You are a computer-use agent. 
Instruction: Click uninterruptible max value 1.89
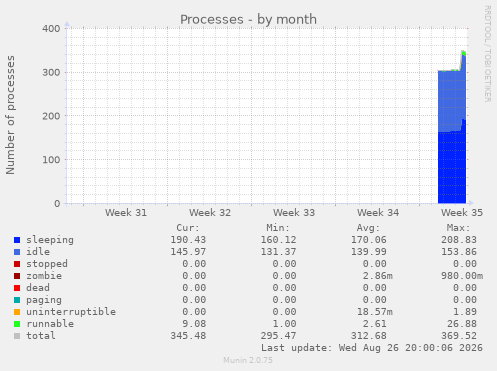465,312
